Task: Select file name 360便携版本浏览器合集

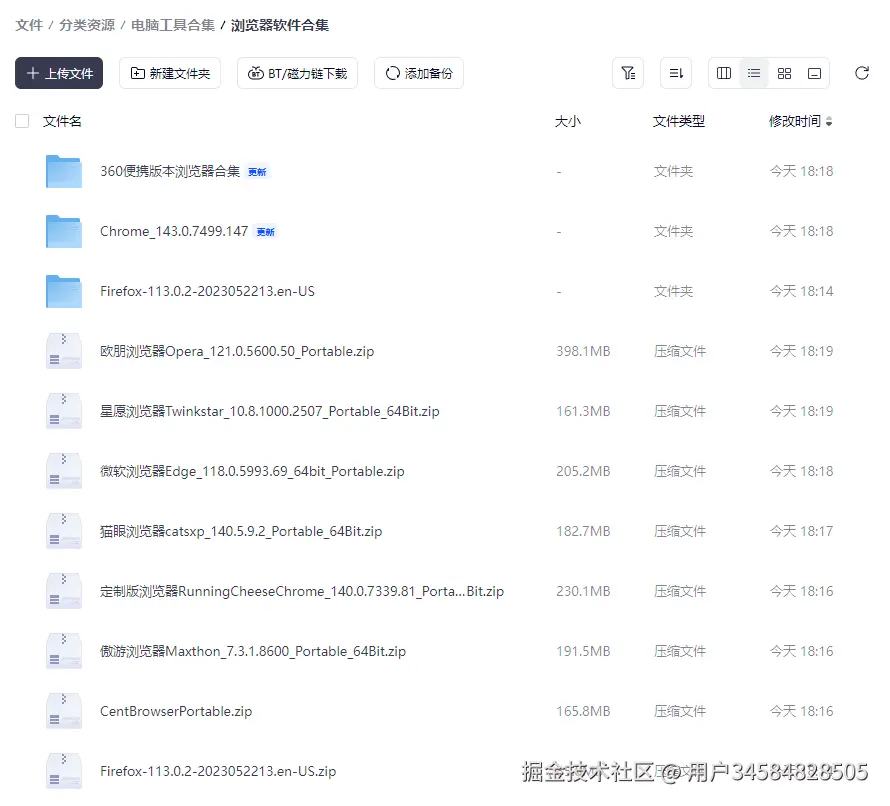Action: coord(170,171)
